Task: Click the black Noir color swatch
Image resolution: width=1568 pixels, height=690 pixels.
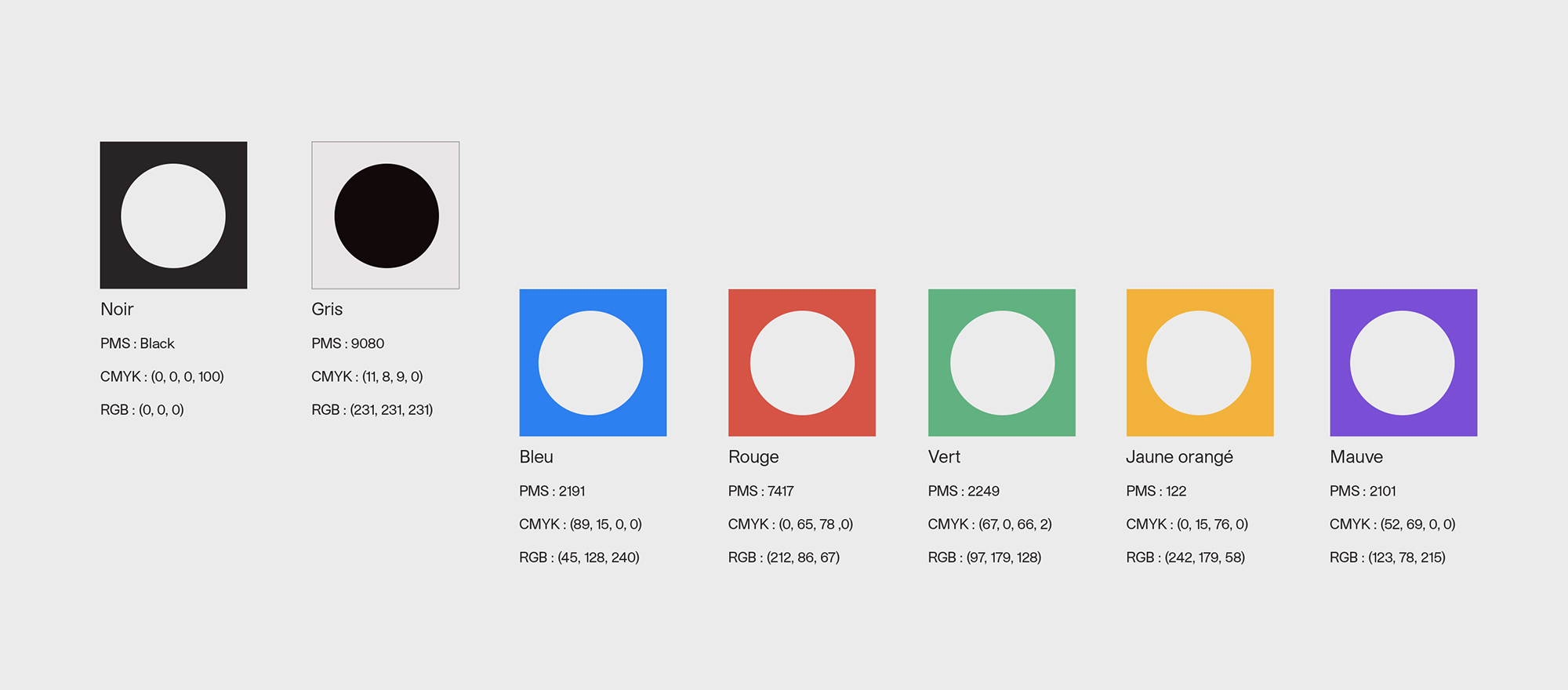Action: point(173,215)
